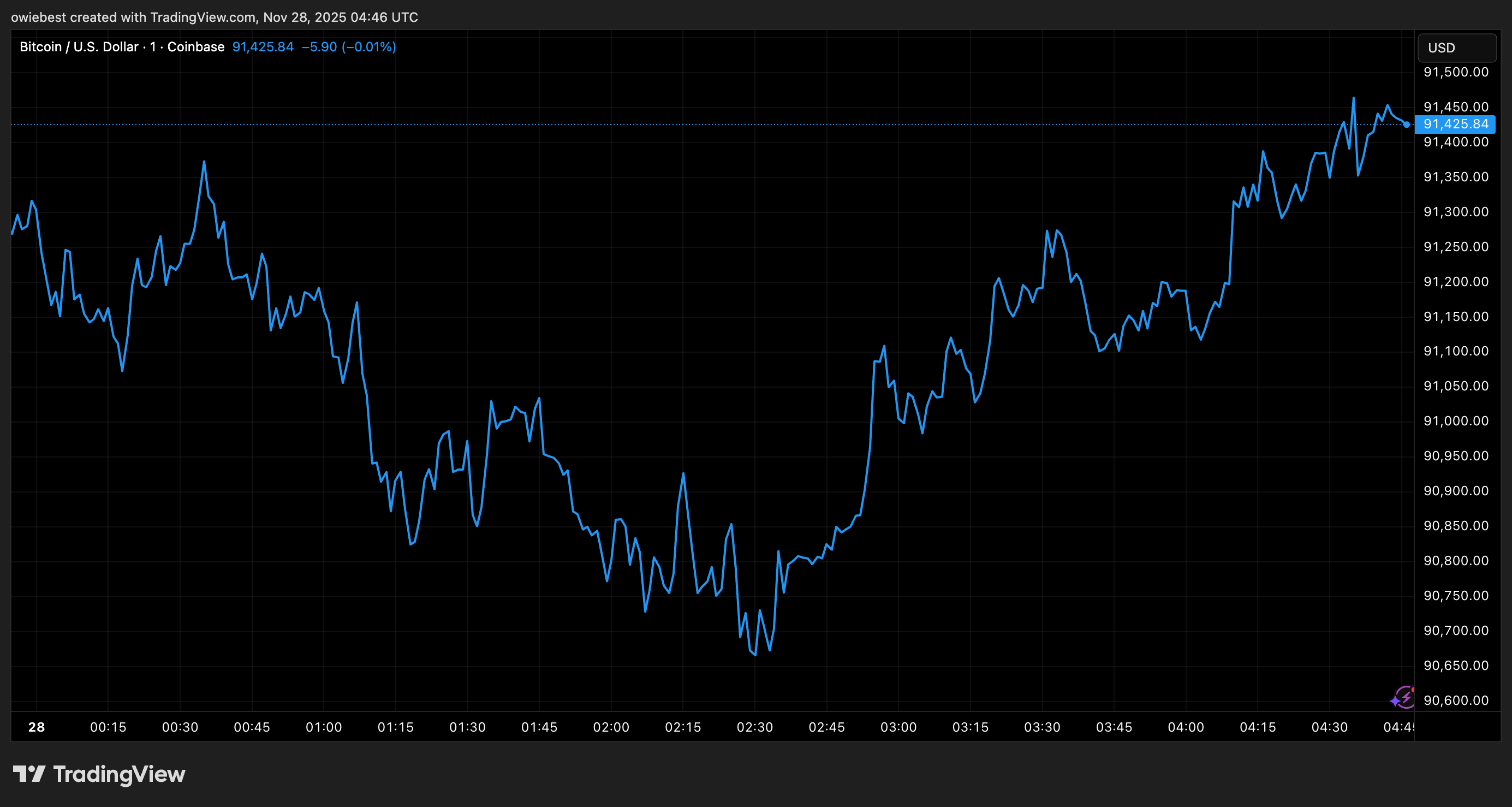Click the TradingView logo icon
The image size is (1512, 807).
click(x=29, y=774)
